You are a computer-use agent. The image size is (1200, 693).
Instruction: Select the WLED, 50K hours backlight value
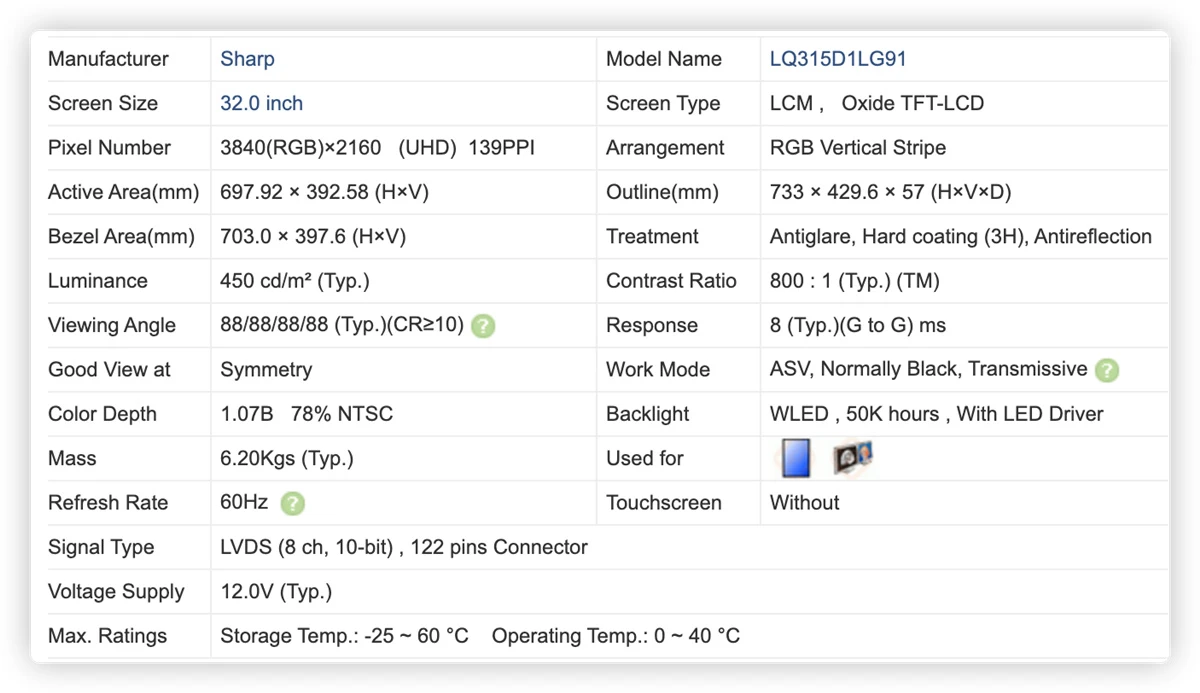[x=937, y=414]
